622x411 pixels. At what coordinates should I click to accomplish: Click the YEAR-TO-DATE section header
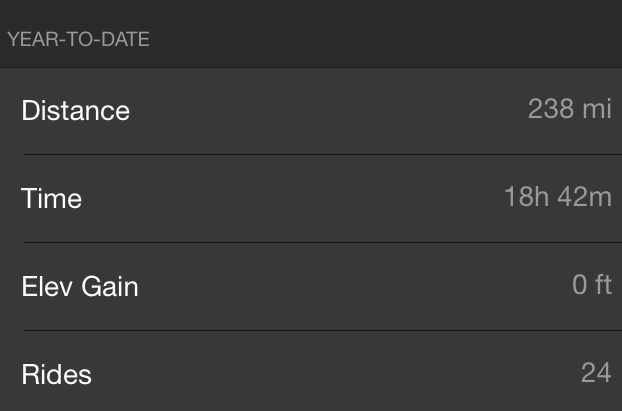point(78,39)
